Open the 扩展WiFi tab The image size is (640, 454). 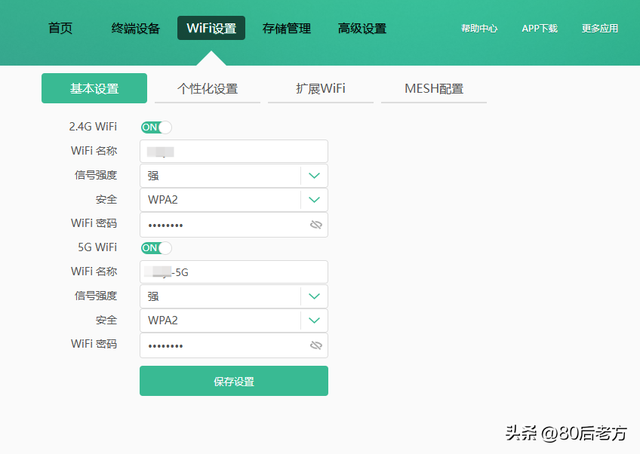[321, 89]
